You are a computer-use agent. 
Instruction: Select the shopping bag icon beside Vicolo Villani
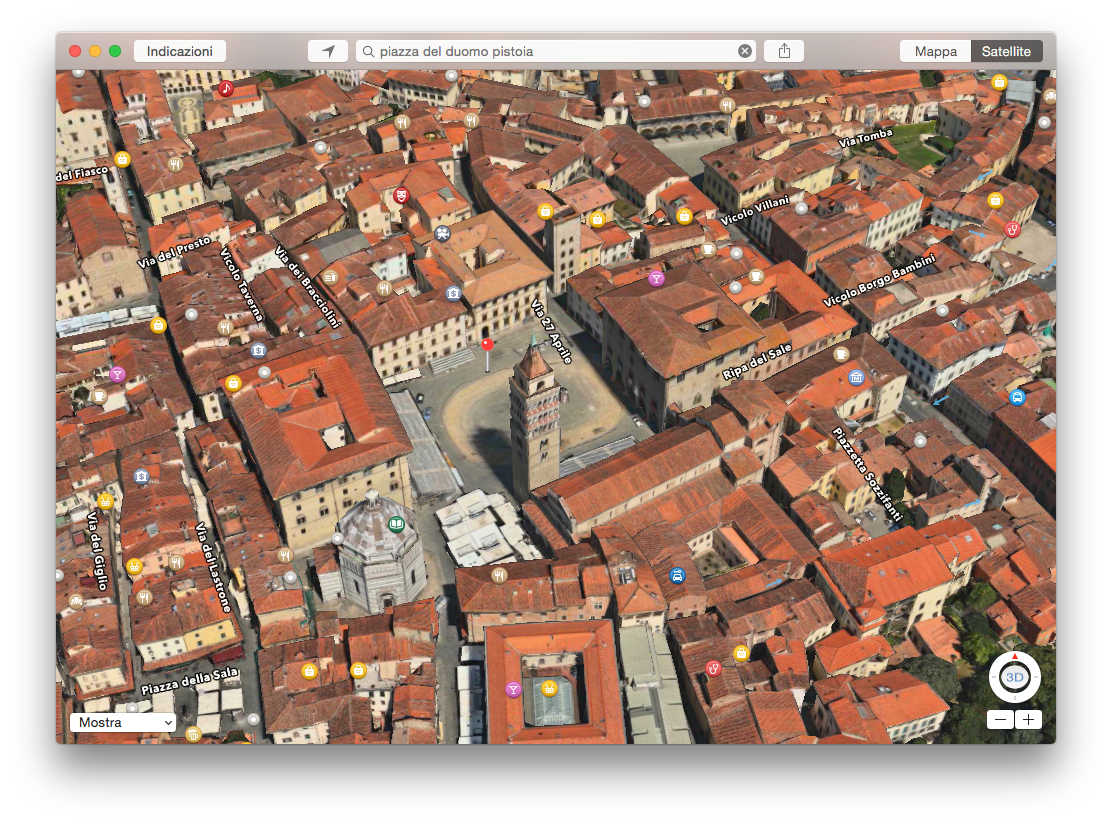point(684,216)
